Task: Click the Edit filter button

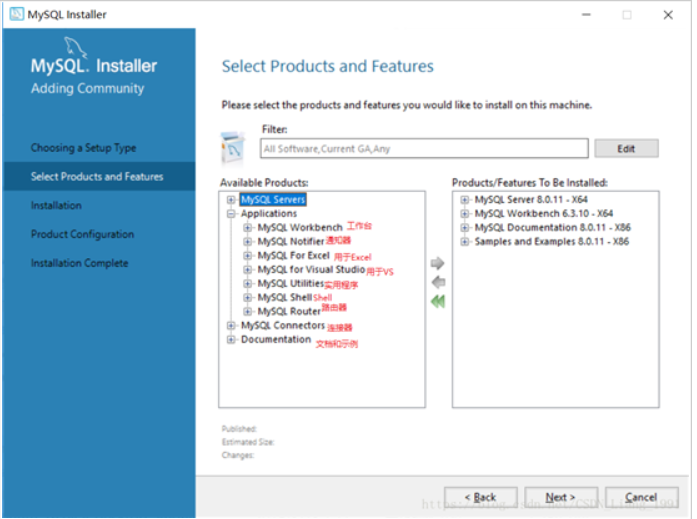Action: 626,149
